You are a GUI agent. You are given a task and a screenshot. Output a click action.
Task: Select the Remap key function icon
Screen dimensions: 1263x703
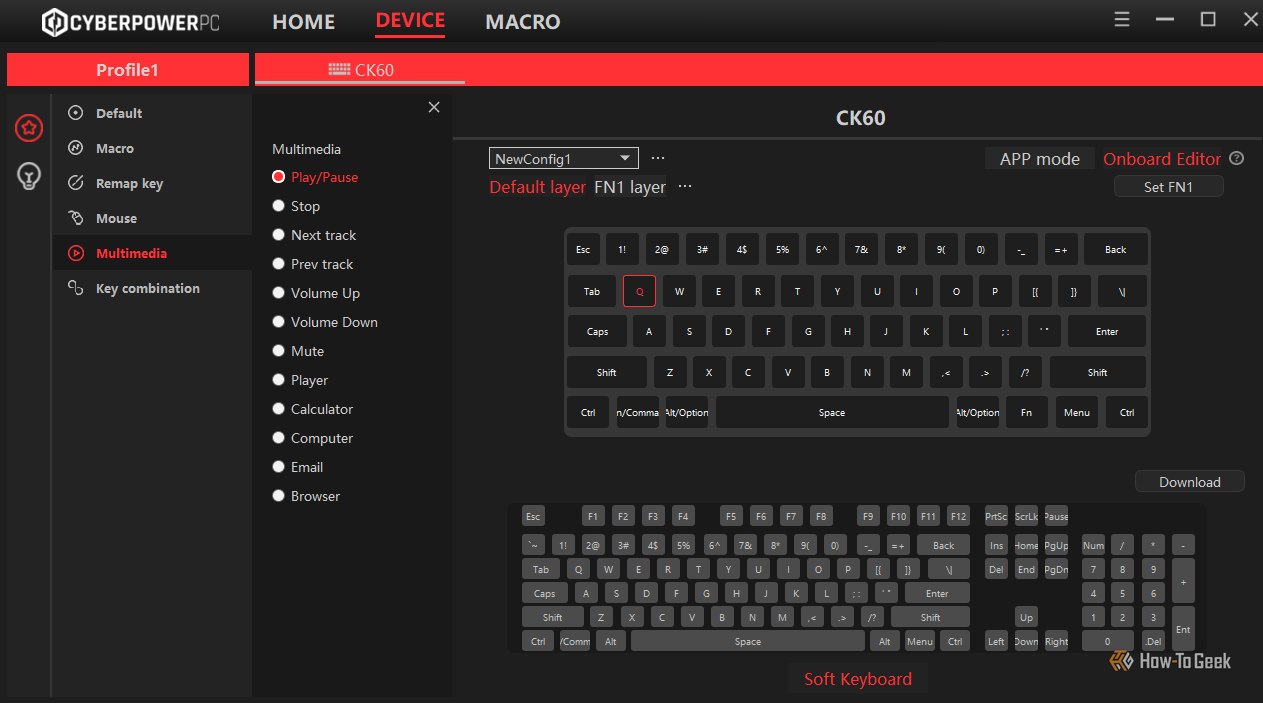pos(75,183)
